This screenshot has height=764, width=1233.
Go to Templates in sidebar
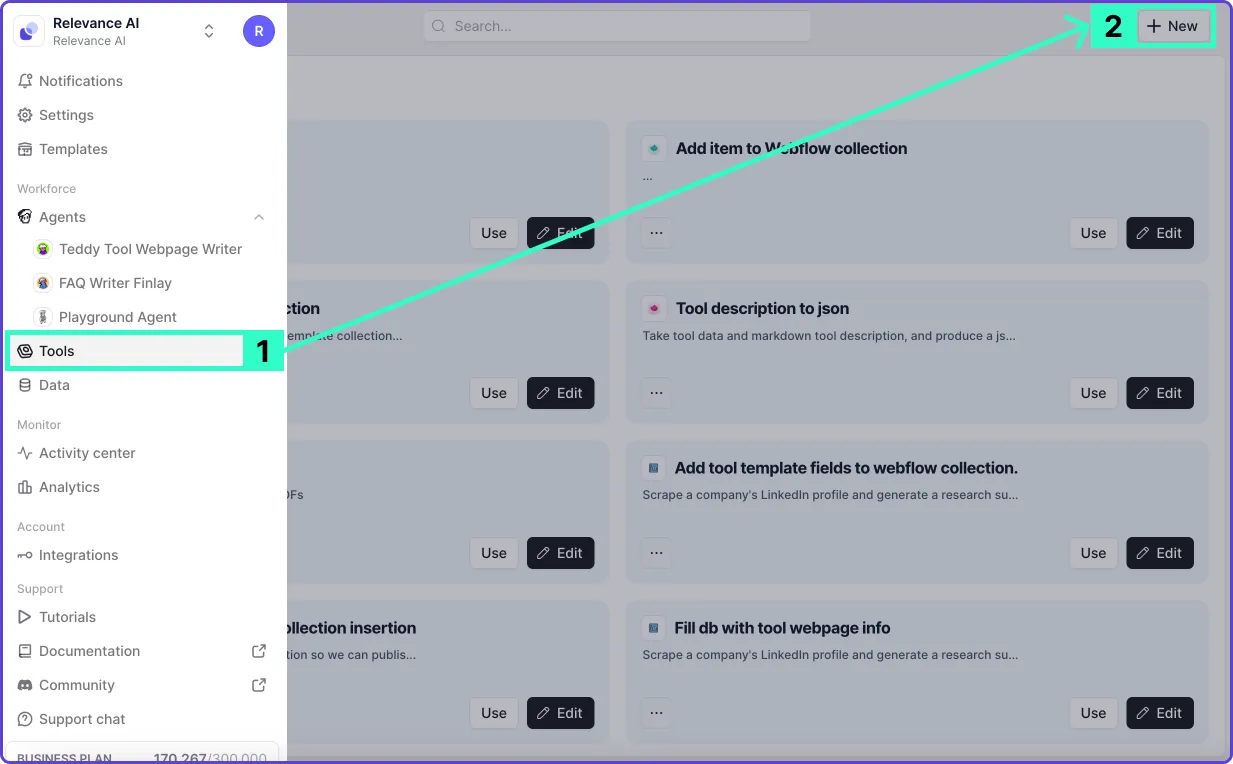click(x=73, y=149)
